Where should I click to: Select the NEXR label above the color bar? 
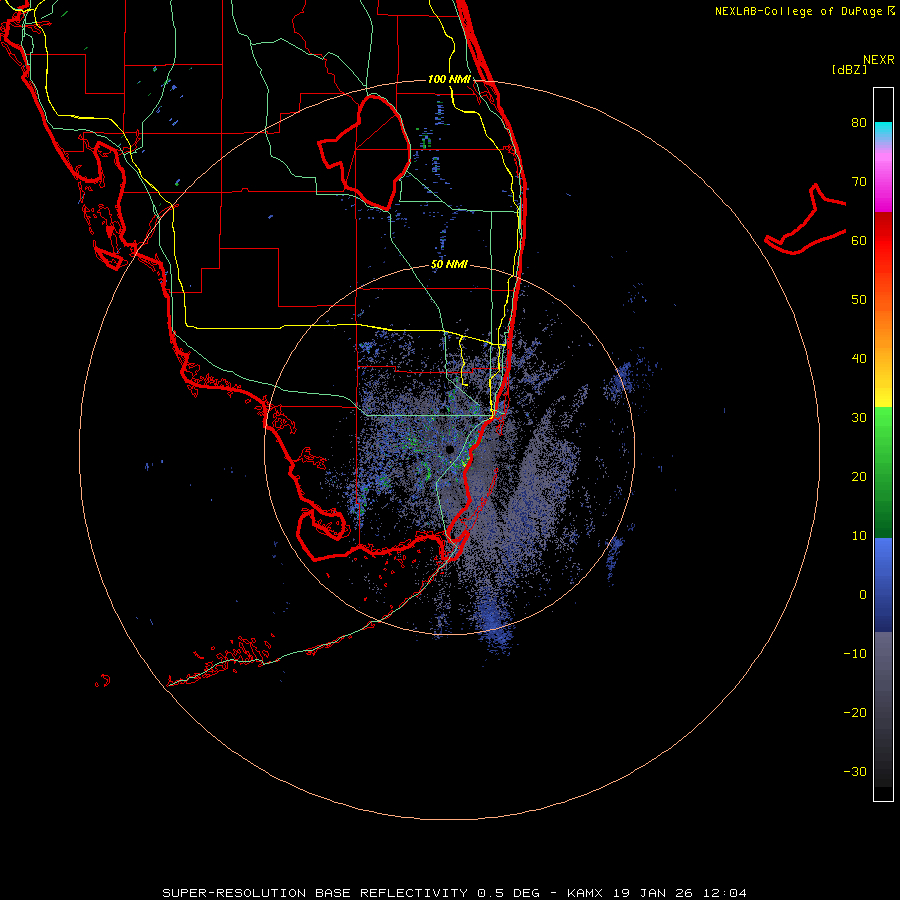878,59
